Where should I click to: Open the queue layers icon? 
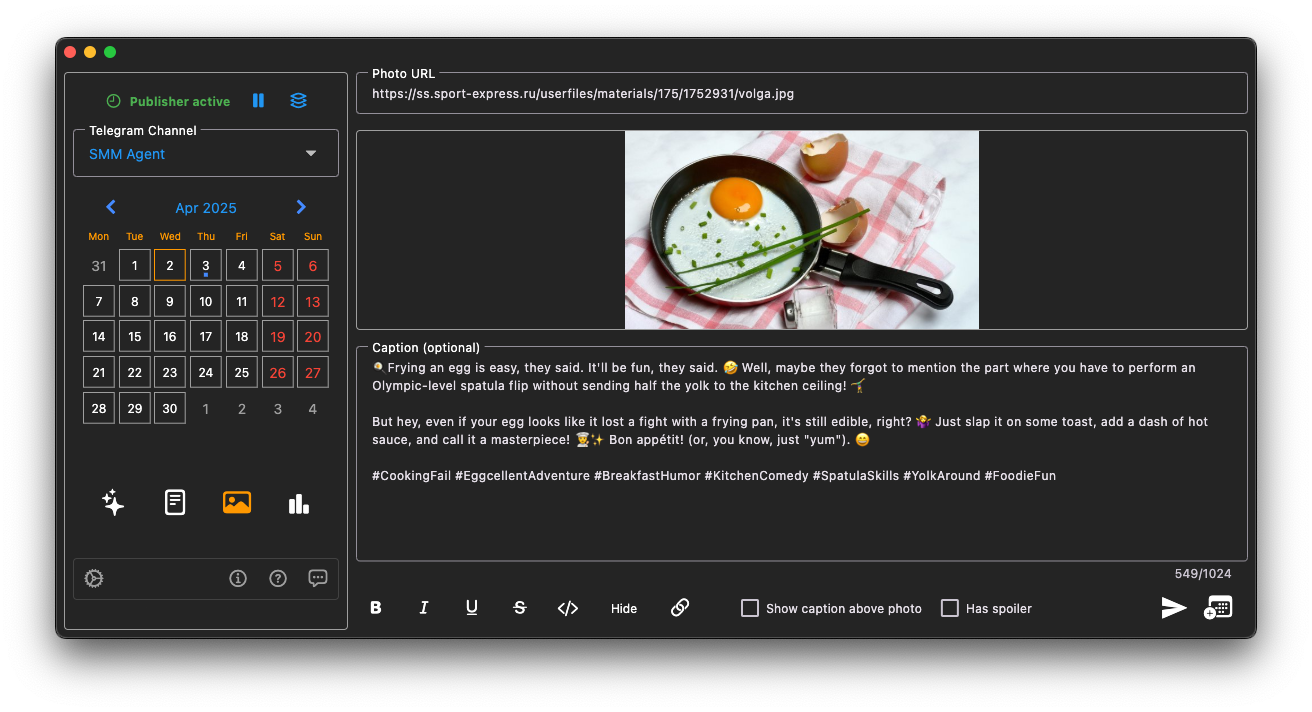point(298,101)
